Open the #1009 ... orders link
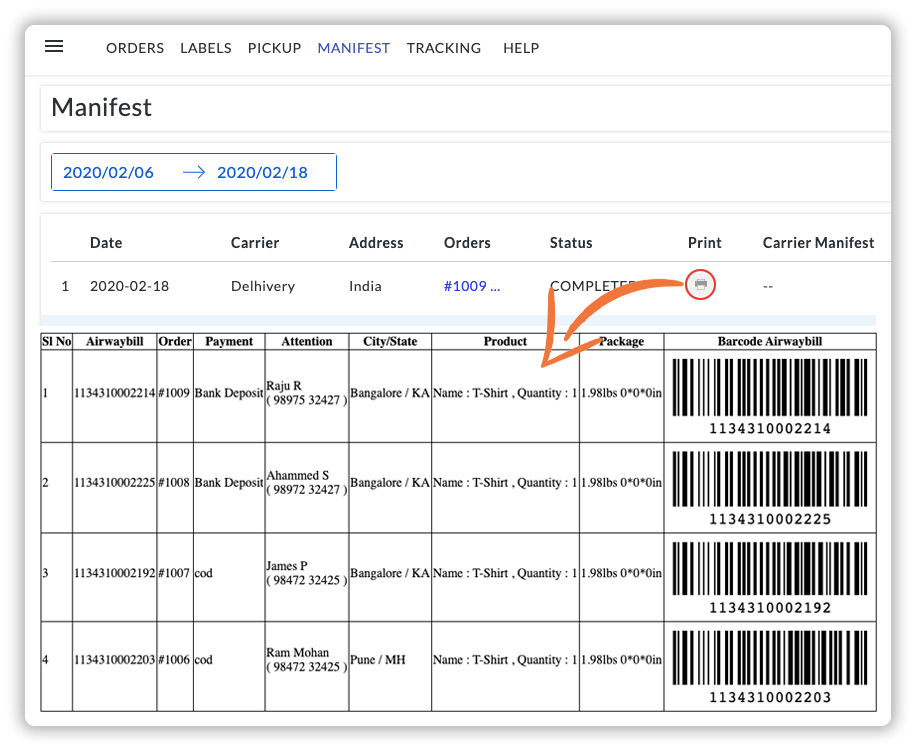The width and height of the screenshot is (915, 749). [x=472, y=286]
